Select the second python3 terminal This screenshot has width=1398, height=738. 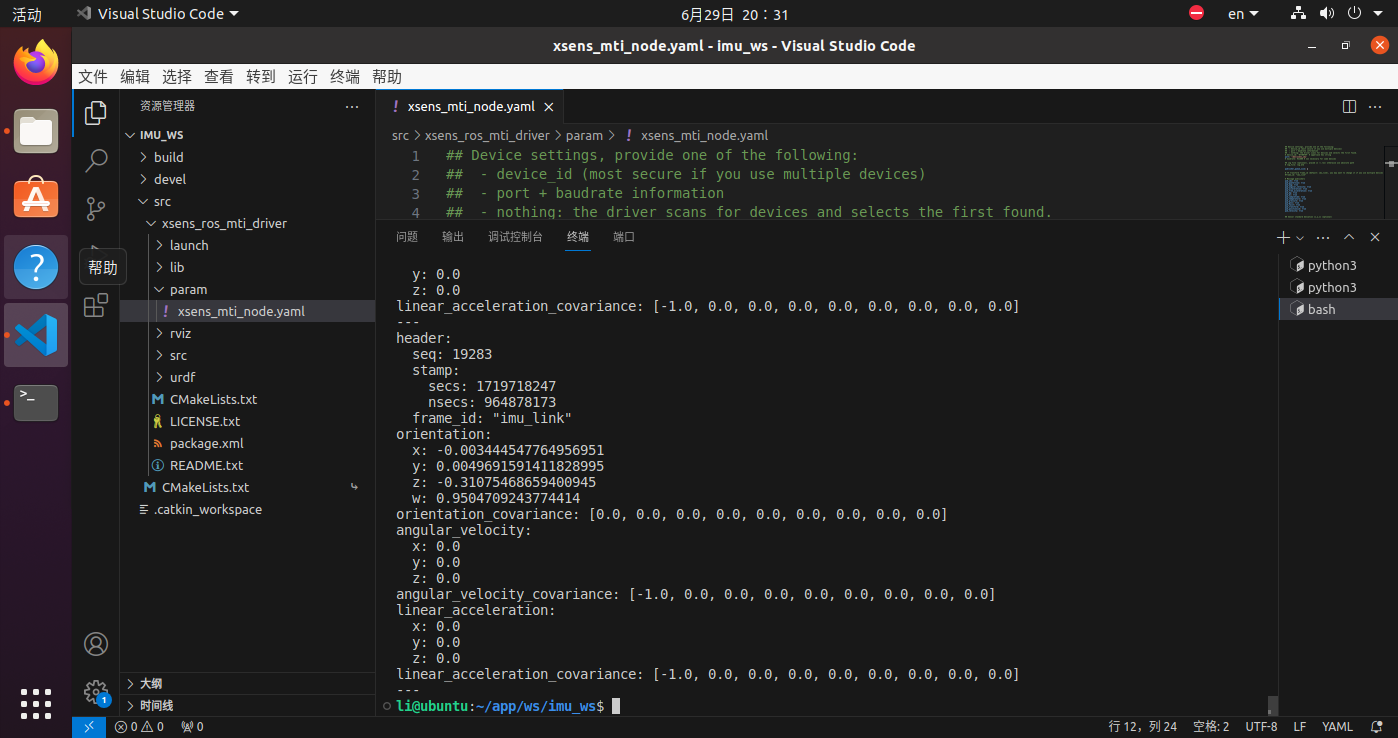coord(1338,287)
